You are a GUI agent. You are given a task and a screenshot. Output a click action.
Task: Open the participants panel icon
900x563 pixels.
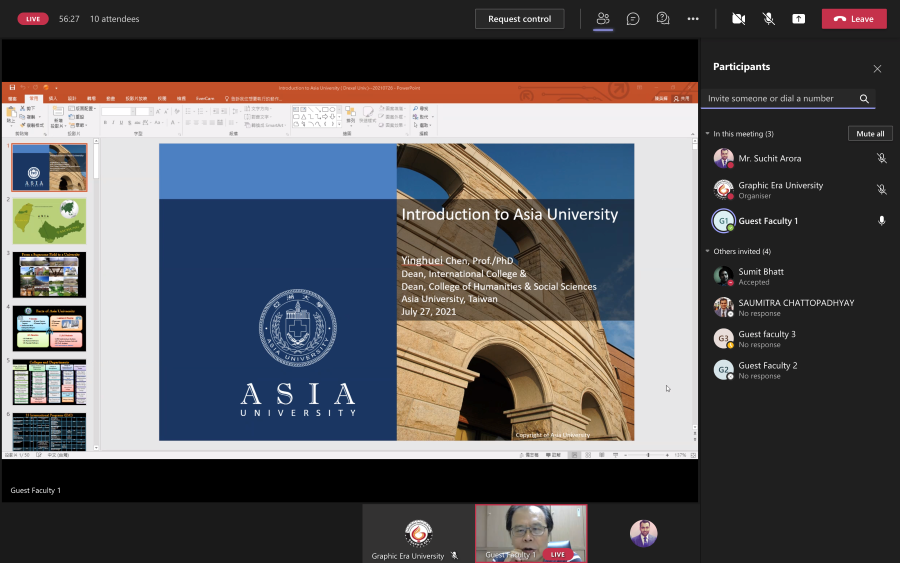pos(603,18)
